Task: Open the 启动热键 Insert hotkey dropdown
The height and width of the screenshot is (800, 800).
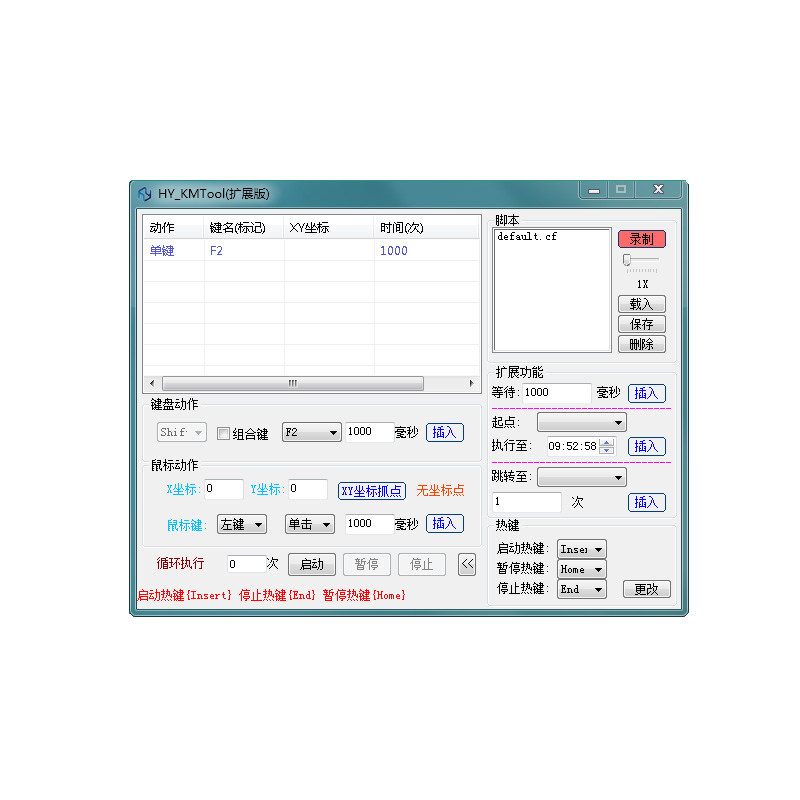Action: click(582, 549)
